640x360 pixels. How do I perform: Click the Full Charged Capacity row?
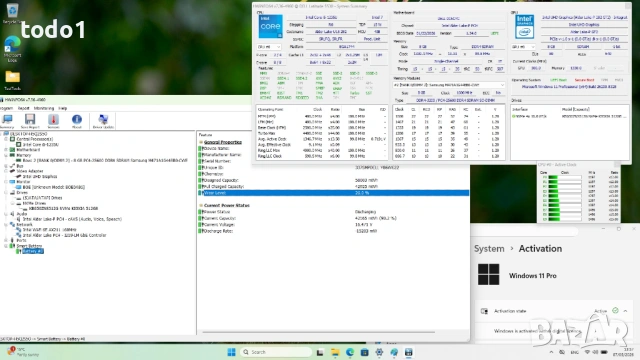point(333,186)
